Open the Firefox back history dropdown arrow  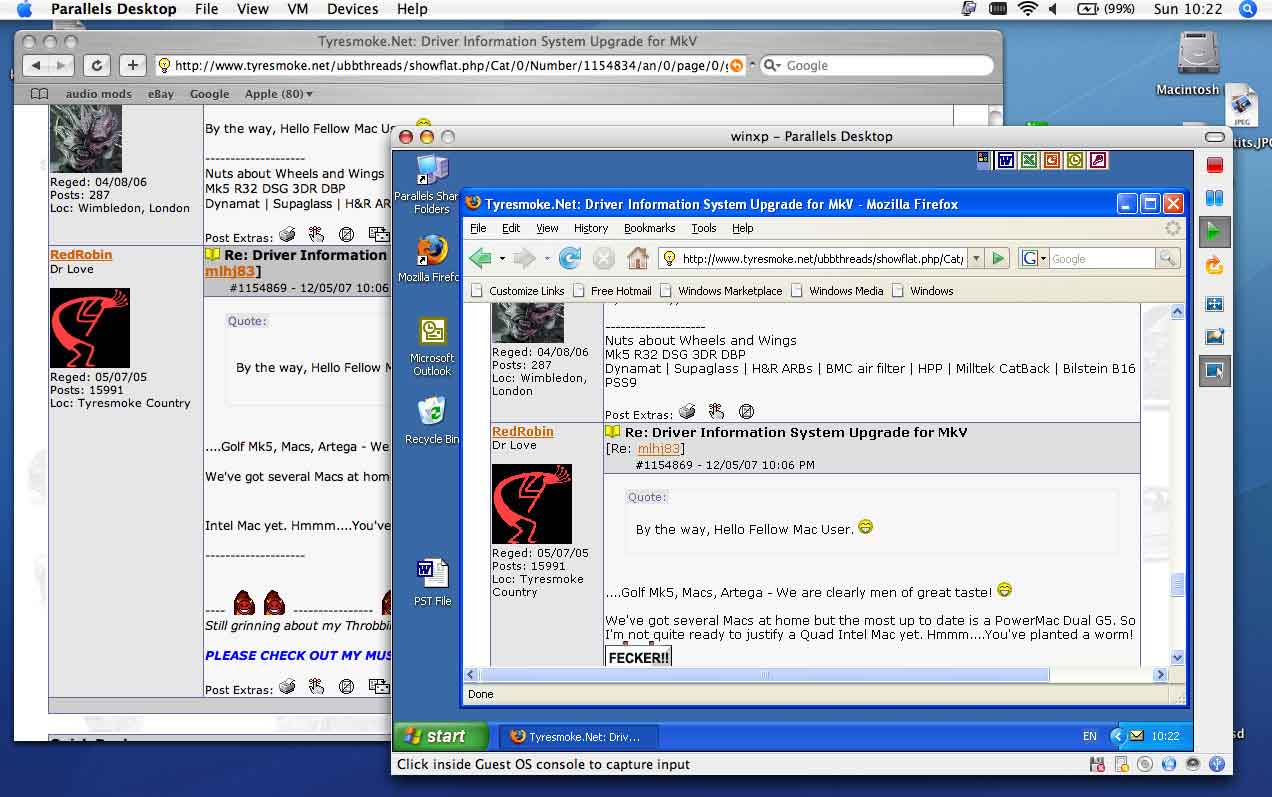point(502,259)
